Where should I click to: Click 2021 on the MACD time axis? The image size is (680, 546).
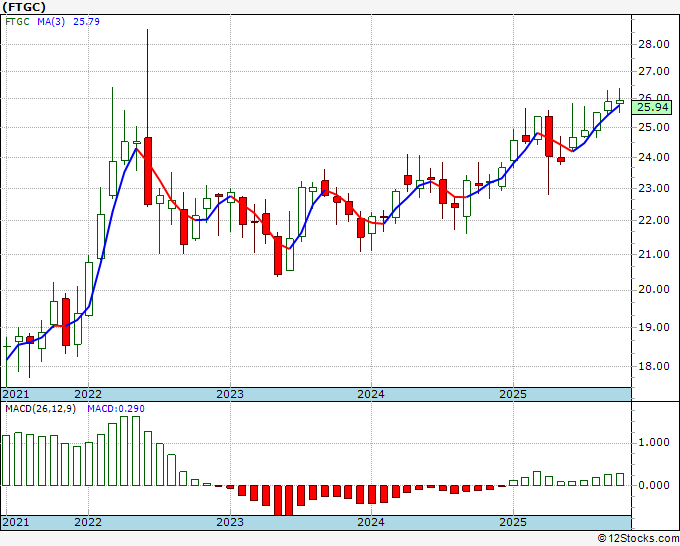coord(16,522)
